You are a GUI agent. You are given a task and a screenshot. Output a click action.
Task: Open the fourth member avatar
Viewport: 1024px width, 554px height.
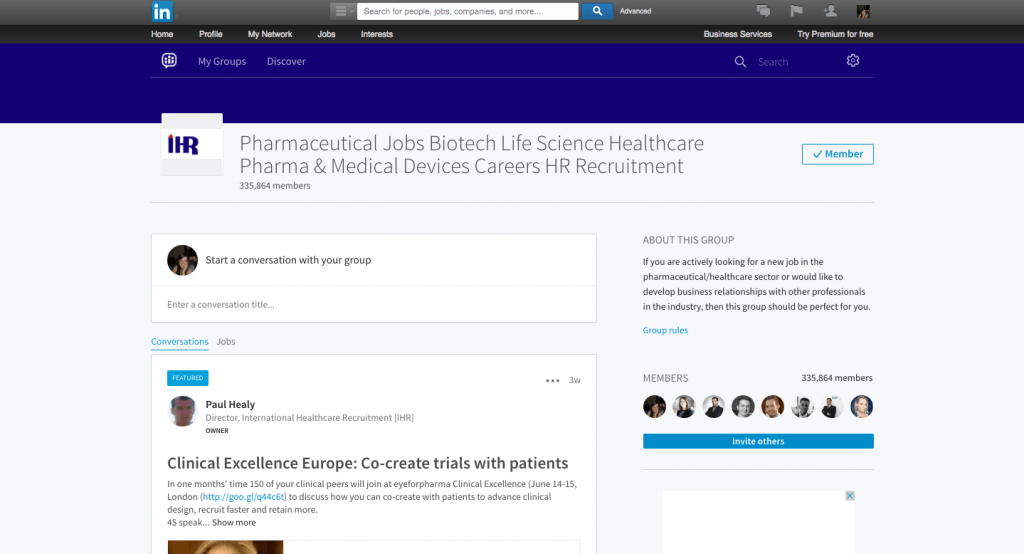click(743, 406)
